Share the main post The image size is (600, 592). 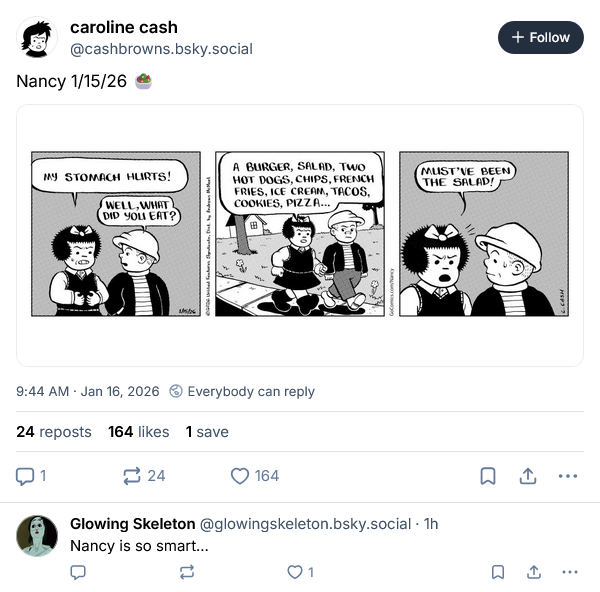click(x=528, y=476)
